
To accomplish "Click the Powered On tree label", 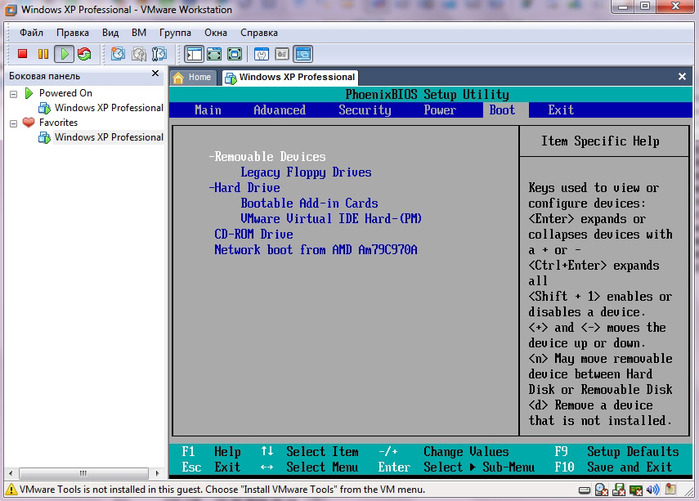I will pos(66,93).
